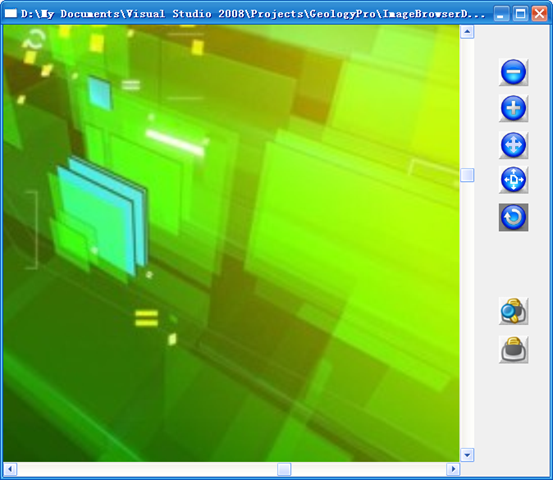Click the vertical scrollbar thumb
The height and width of the screenshot is (480, 553).
click(467, 175)
